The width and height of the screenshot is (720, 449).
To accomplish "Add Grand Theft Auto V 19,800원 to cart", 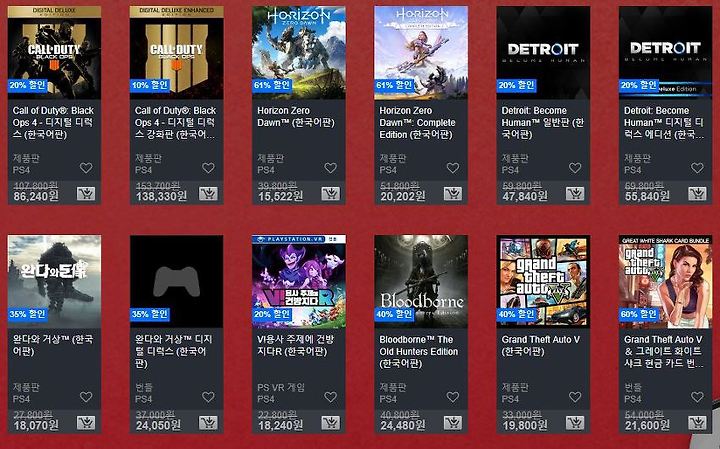I will pyautogui.click(x=575, y=423).
